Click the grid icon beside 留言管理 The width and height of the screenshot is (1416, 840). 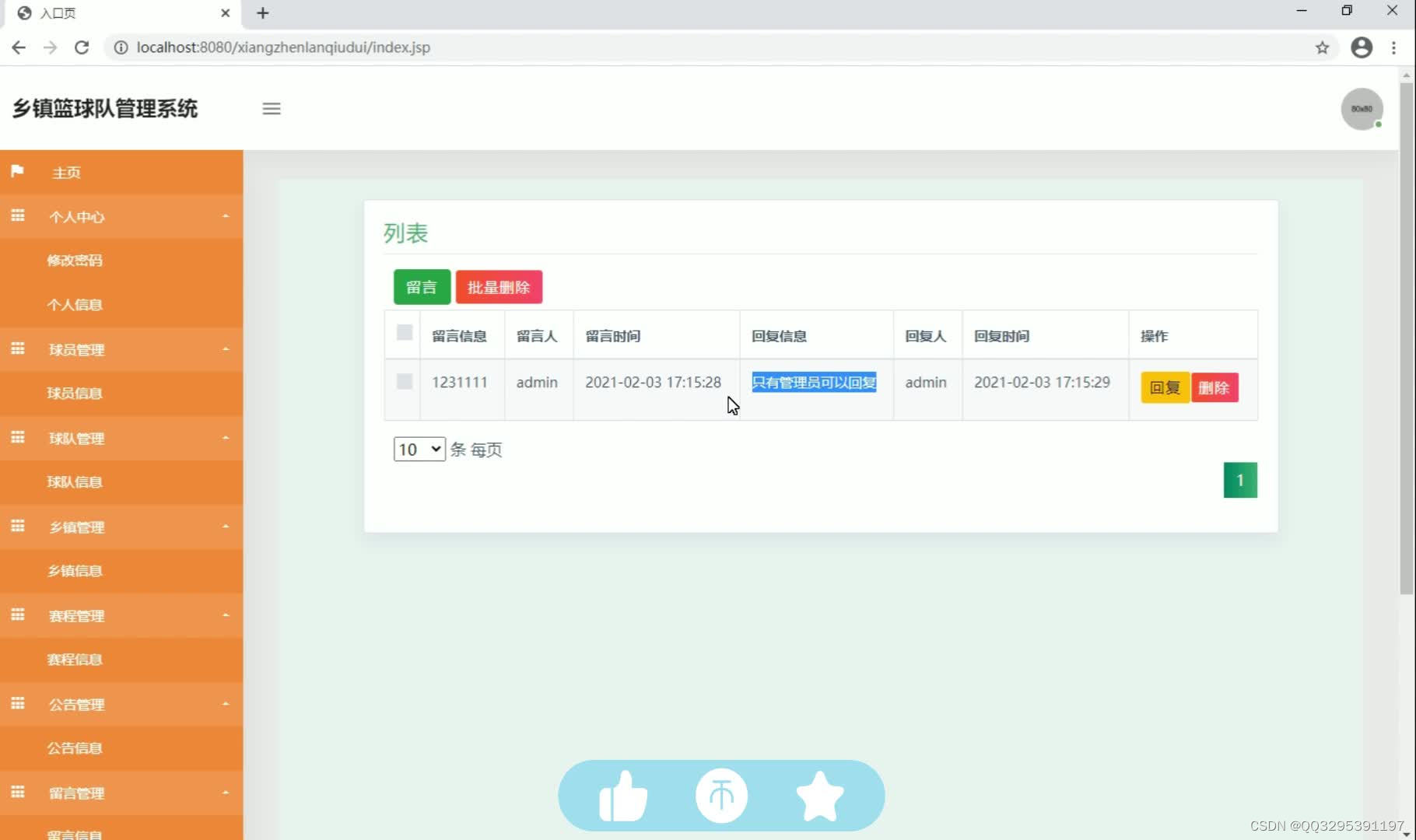point(17,792)
